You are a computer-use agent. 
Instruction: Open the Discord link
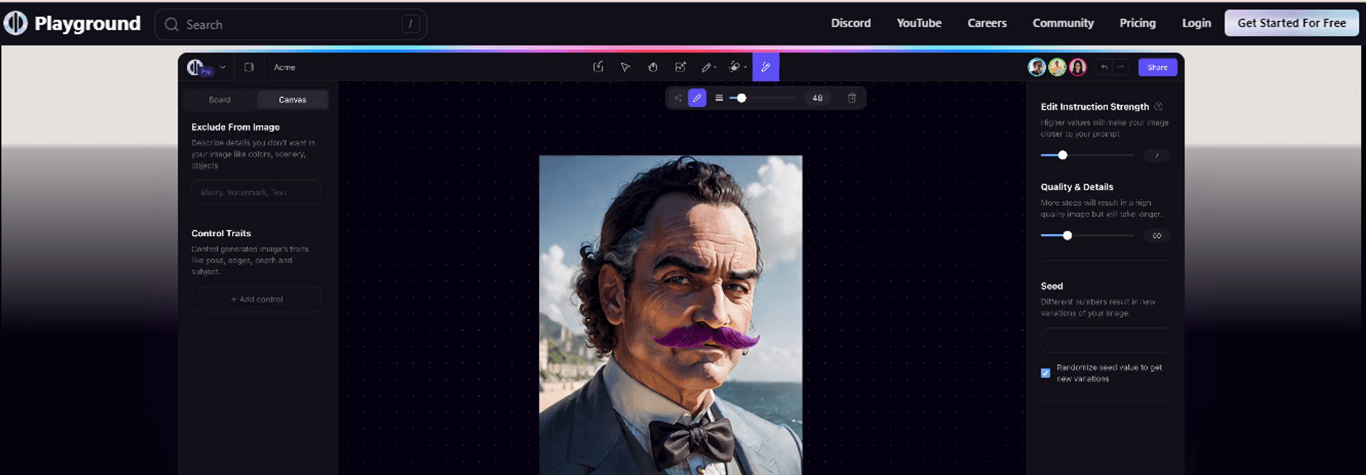(x=851, y=23)
